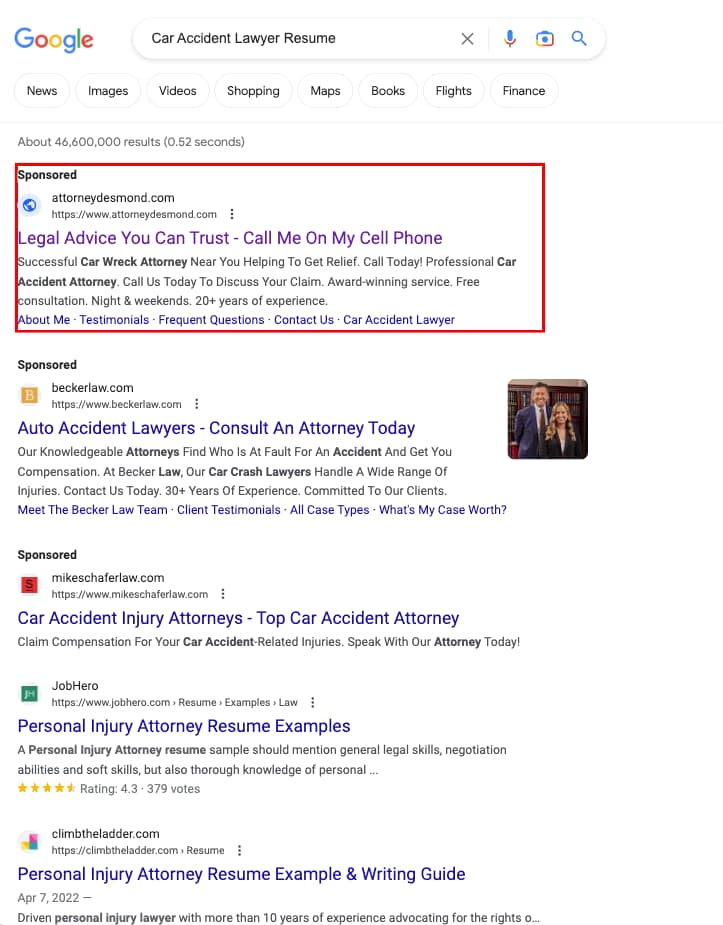Open three-dot menu next to mikeschaferlaw.com URL
The image size is (723, 925).
coord(223,594)
